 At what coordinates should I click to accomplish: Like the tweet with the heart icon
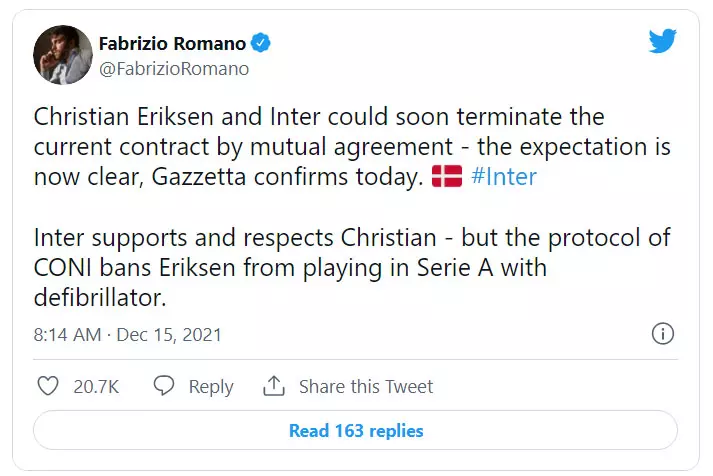tap(47, 386)
